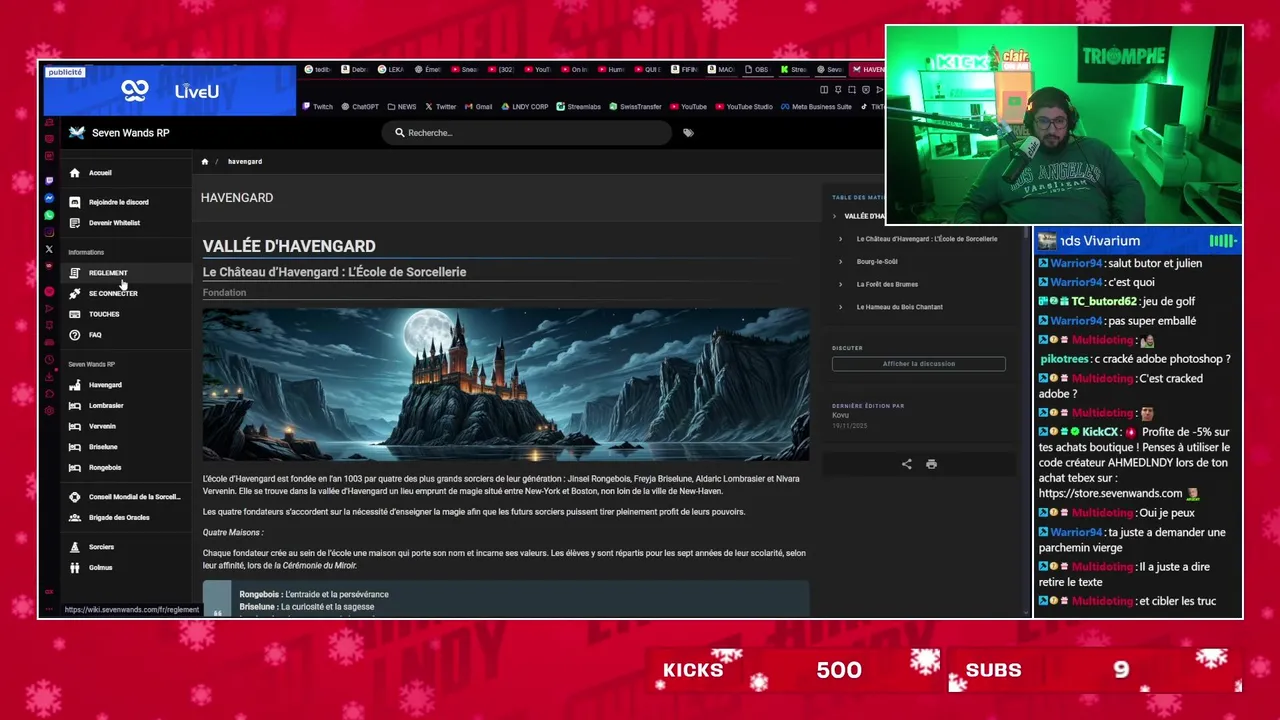The image size is (1280, 720).
Task: Click the group icon beside Brigade des Oracles
Action: pos(74,518)
